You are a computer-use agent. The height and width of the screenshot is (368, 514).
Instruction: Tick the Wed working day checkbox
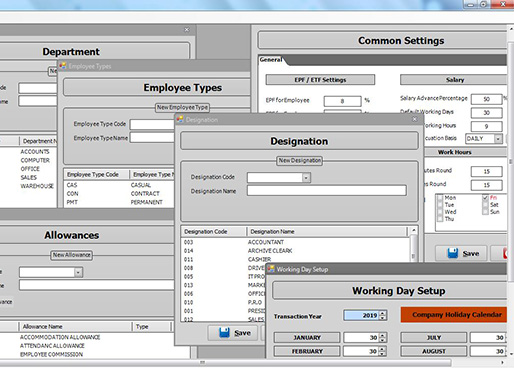click(440, 212)
